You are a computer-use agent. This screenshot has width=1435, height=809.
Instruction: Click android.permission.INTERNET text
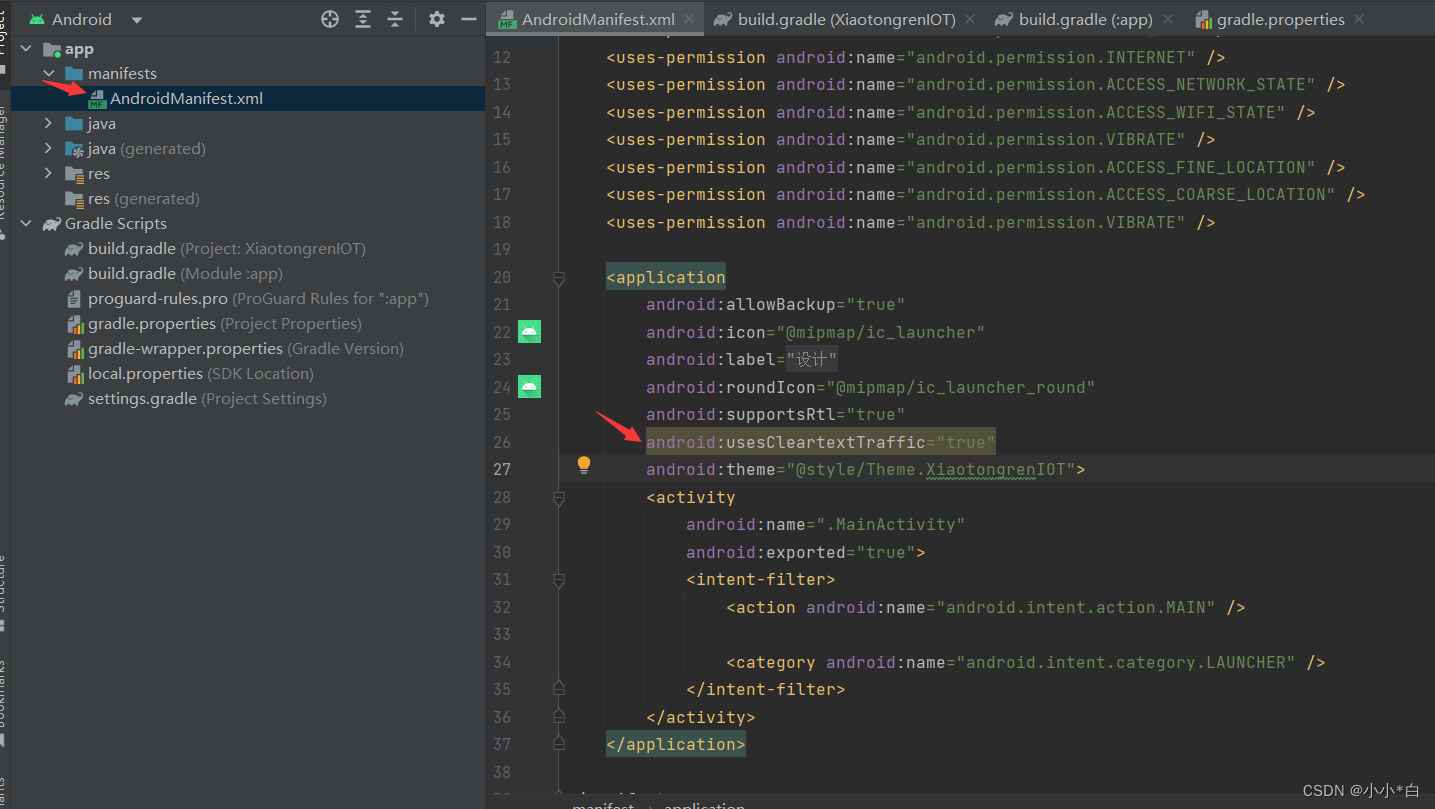(x=1050, y=57)
